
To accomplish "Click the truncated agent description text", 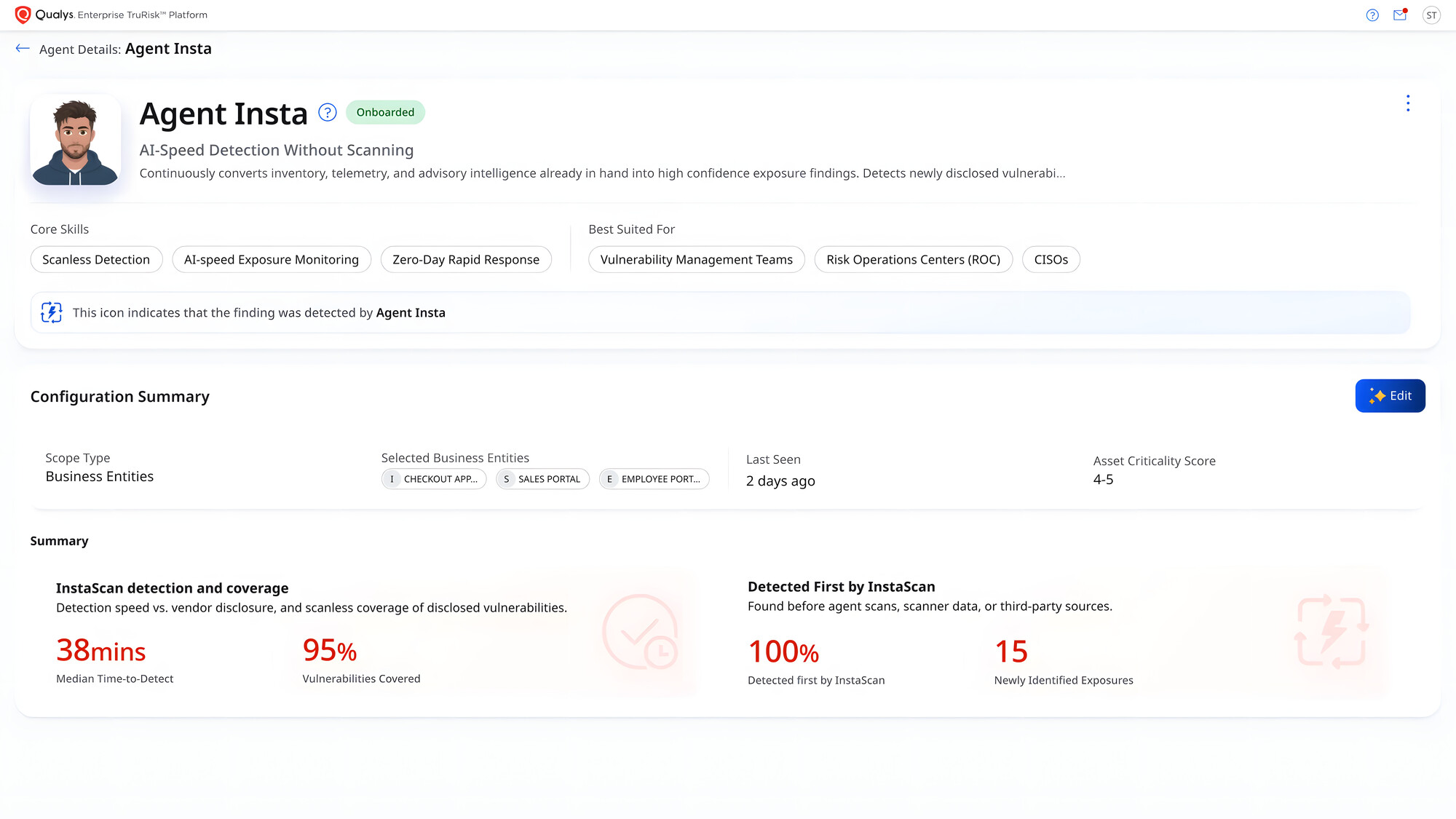I will [602, 173].
